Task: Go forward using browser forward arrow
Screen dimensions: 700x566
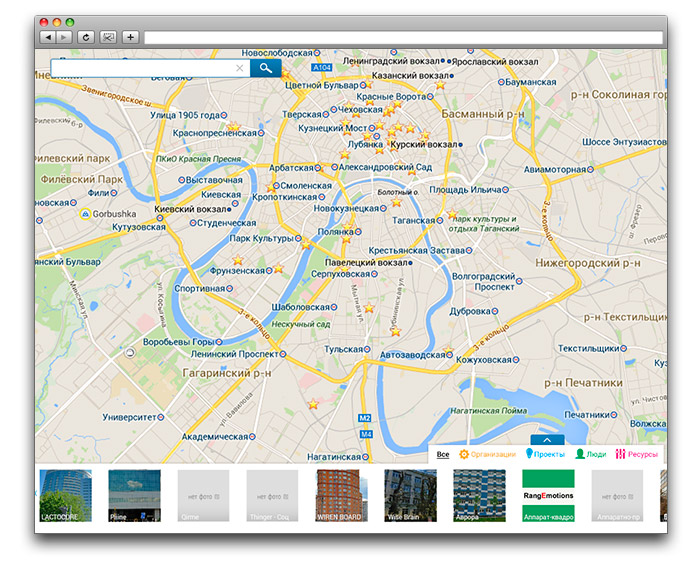Action: 64,37
